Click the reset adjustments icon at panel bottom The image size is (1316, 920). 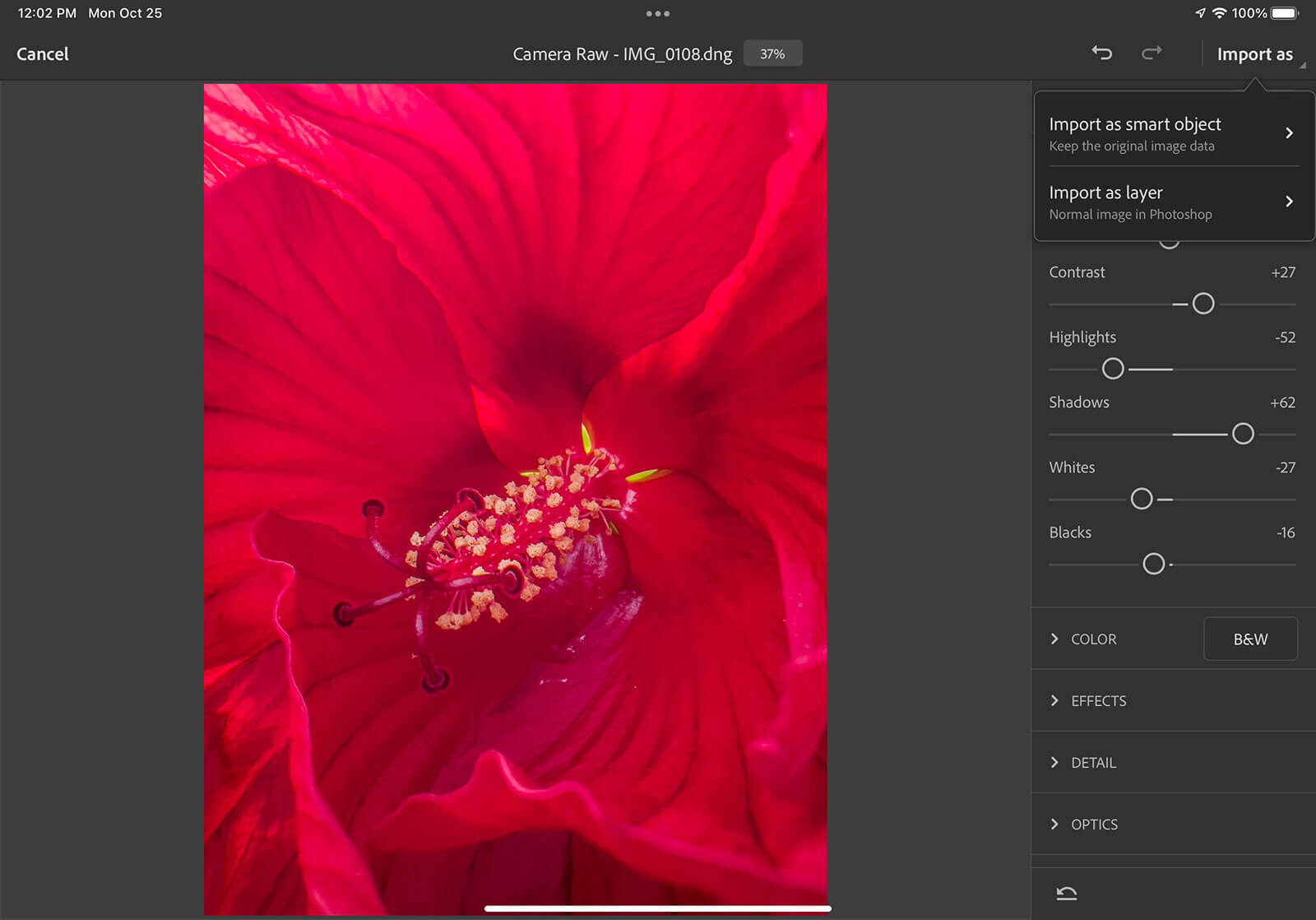(x=1066, y=894)
